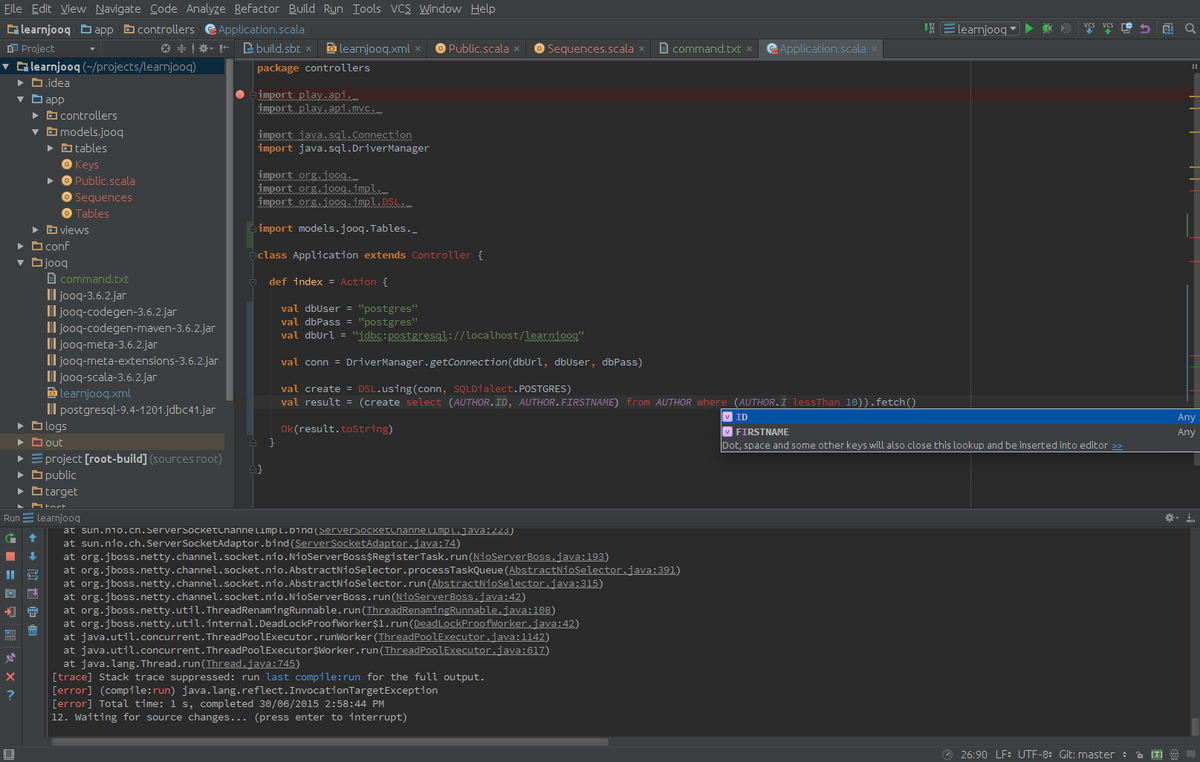This screenshot has height=762, width=1200.
Task: Go down the stack trace arrow
Action: click(x=33, y=556)
